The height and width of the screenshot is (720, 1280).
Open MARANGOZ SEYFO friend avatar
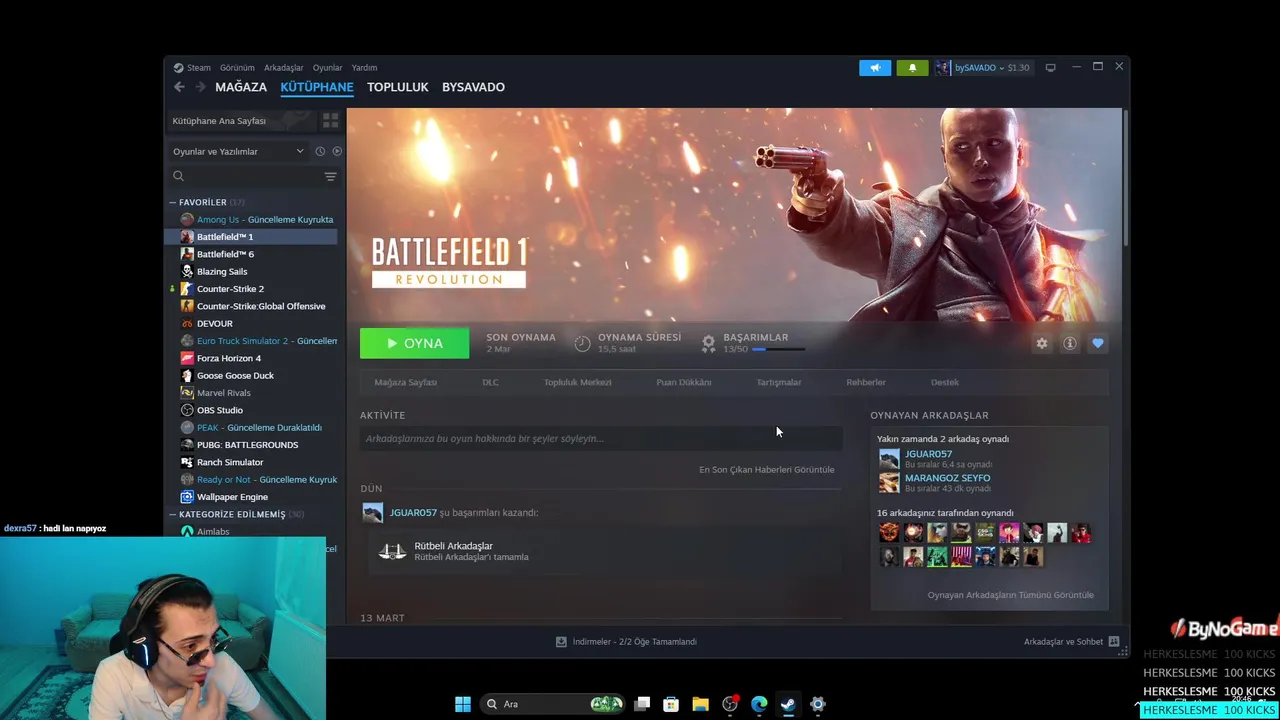point(889,483)
